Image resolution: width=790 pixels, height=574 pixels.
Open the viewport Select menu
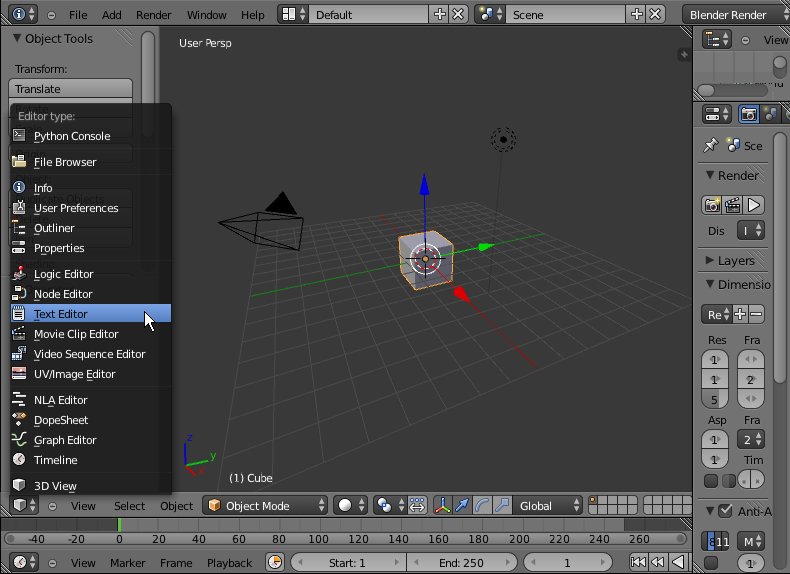pos(129,506)
